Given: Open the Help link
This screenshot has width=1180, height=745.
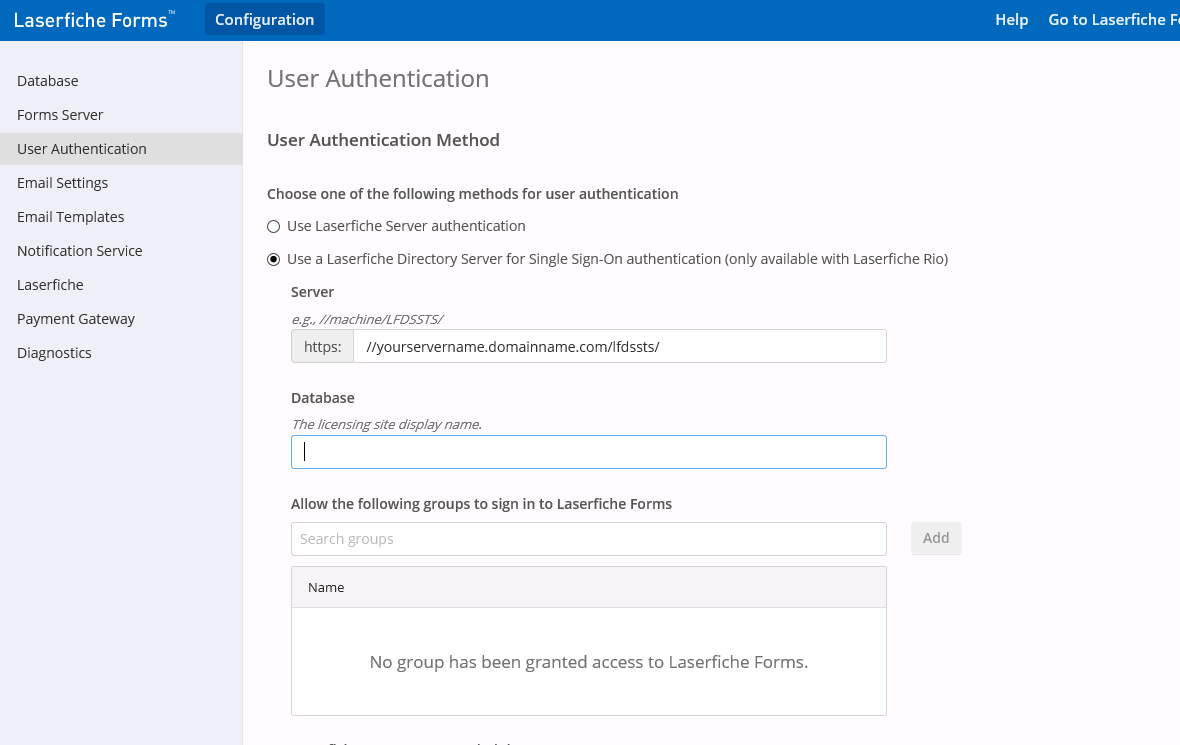Looking at the screenshot, I should pyautogui.click(x=1011, y=20).
